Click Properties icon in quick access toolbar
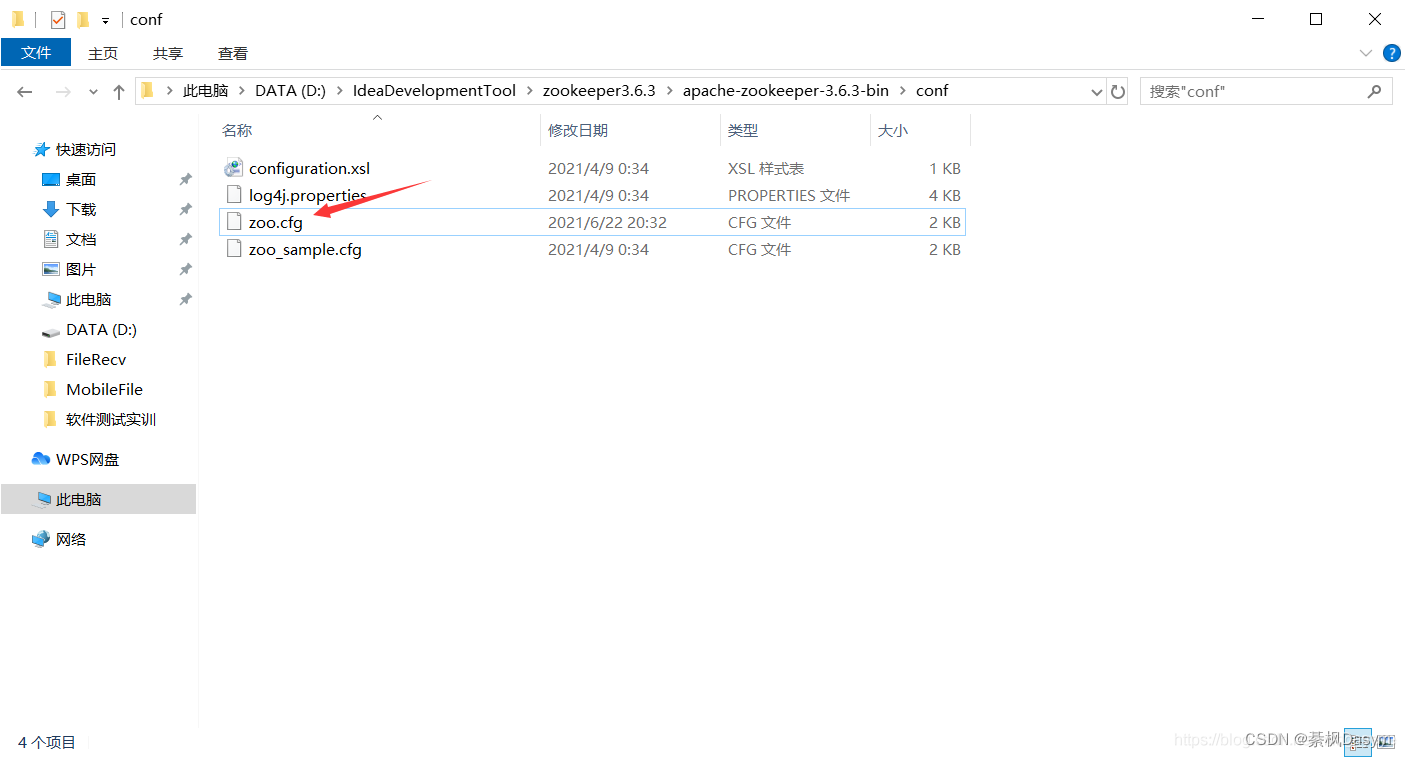The image size is (1406, 758). click(58, 19)
